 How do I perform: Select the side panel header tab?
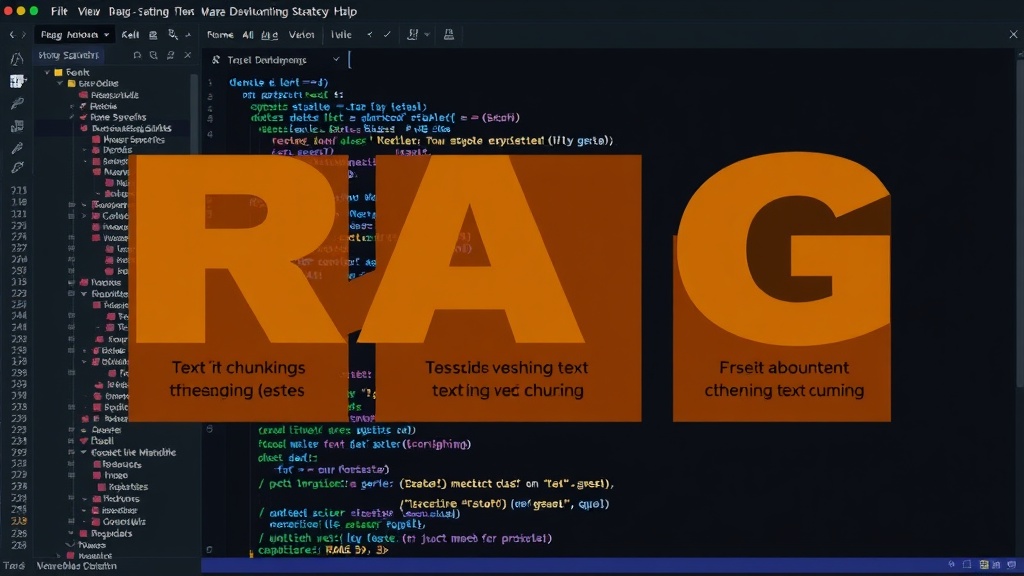(68, 55)
